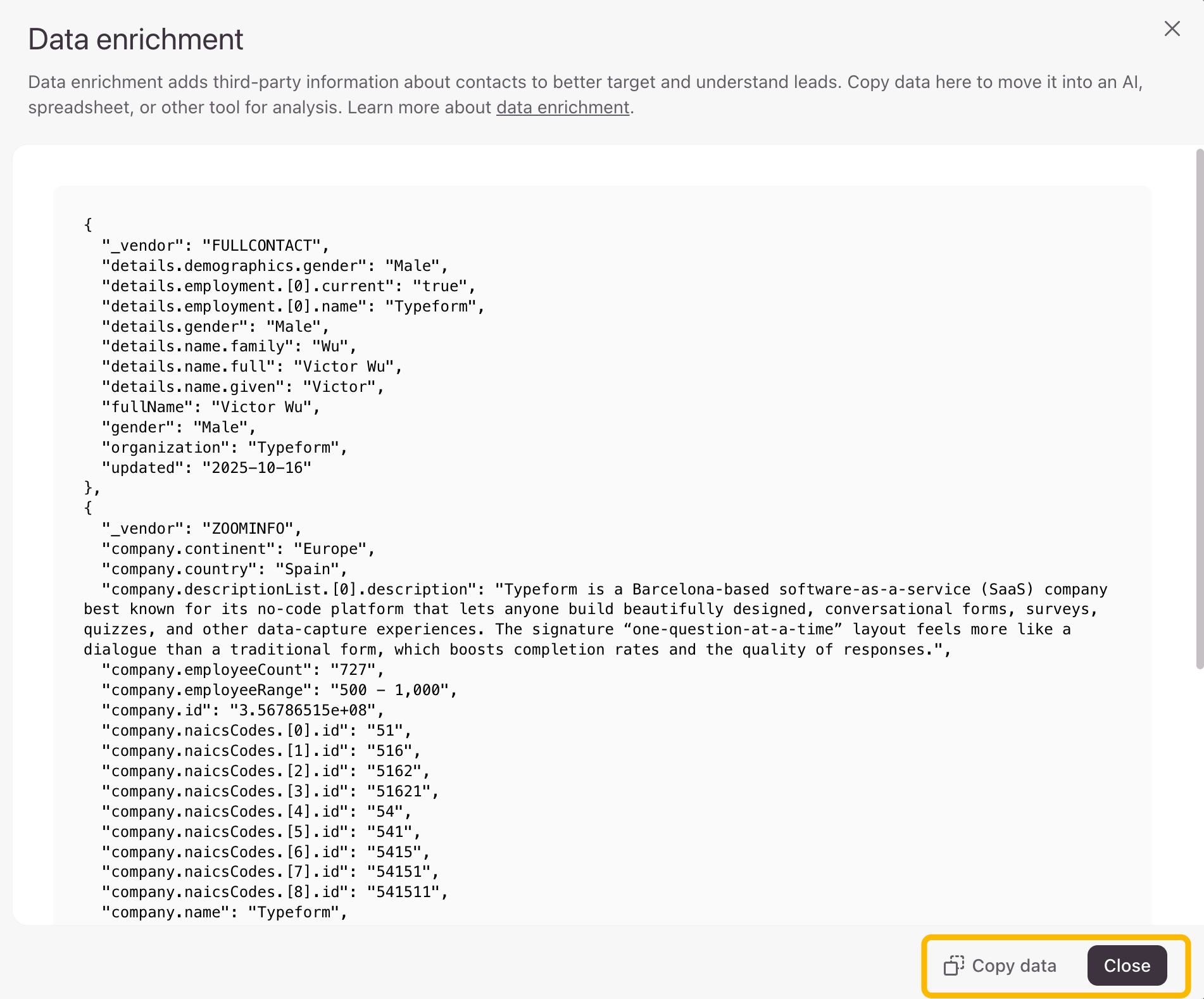Click the "_vendor": "ZOOMINFO" line
Screen dimensions: 1204x999
(201, 529)
